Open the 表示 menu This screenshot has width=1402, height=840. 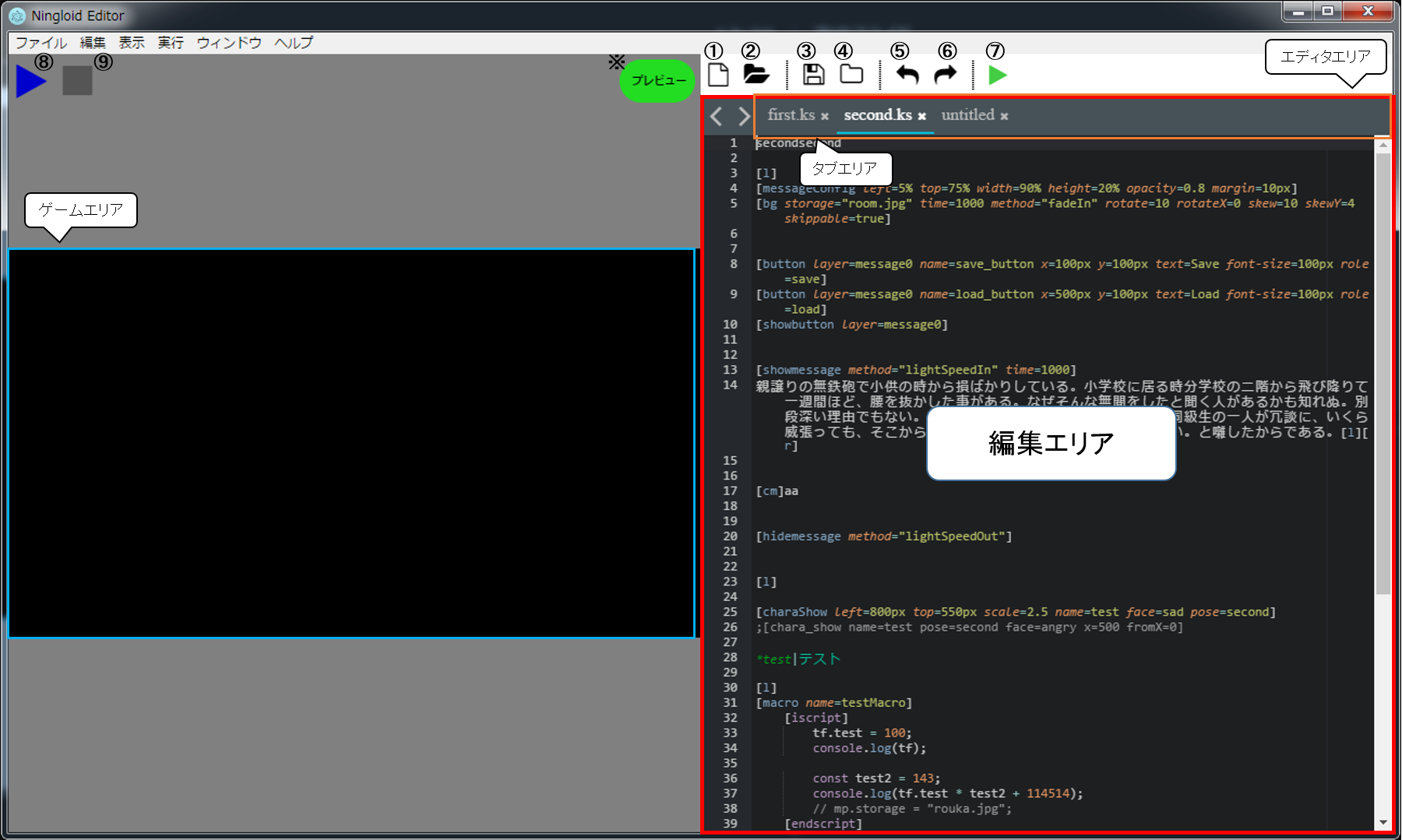tap(132, 43)
